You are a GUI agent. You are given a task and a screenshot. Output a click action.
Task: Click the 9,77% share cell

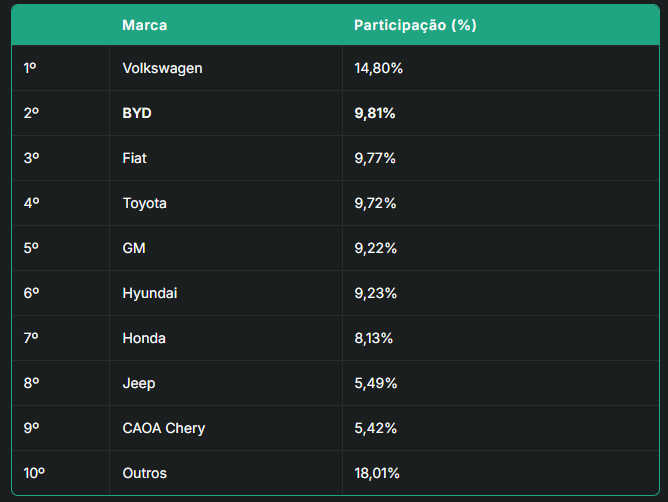click(375, 158)
